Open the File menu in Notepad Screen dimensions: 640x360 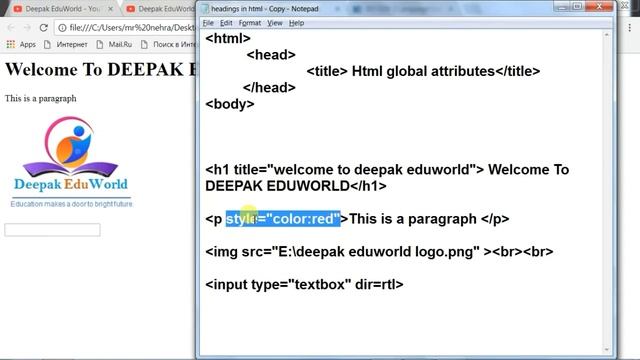pyautogui.click(x=208, y=23)
